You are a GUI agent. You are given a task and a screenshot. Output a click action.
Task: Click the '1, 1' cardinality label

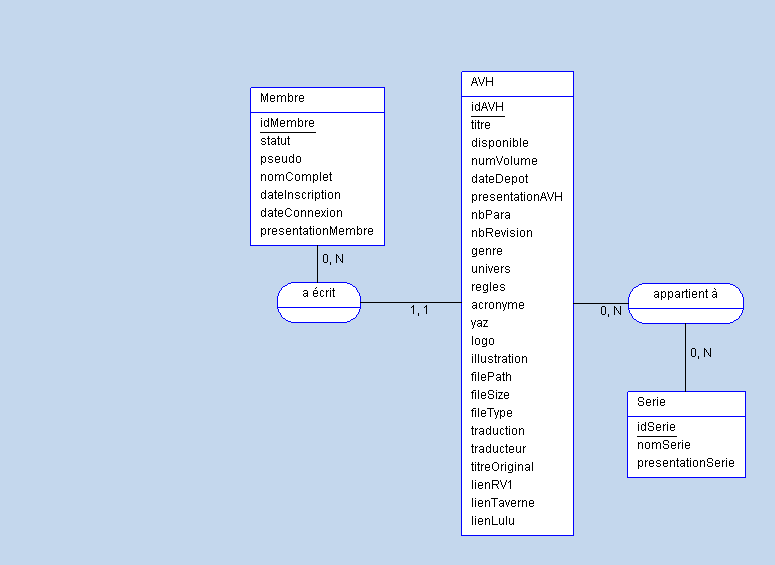(419, 310)
